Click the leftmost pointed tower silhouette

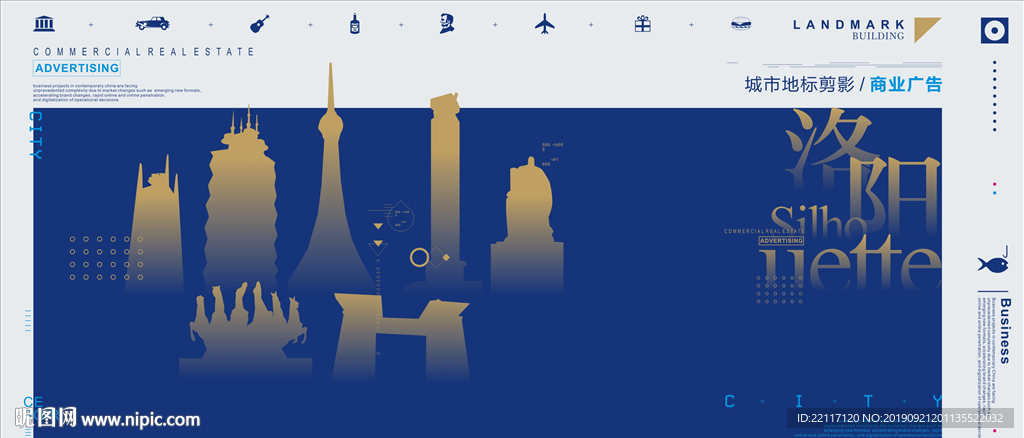pos(155,225)
